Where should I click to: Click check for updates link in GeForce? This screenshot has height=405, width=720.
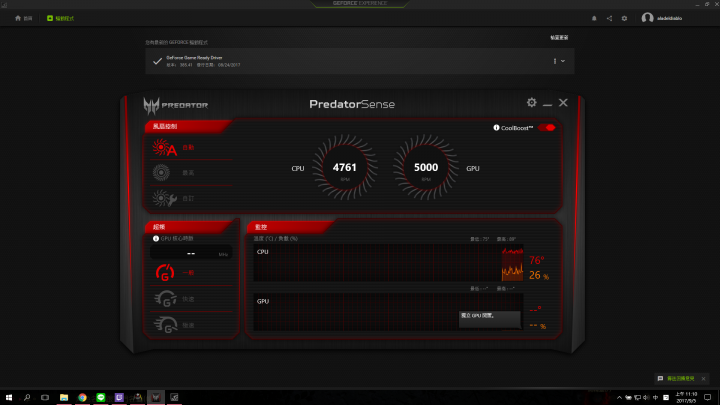(x=559, y=38)
